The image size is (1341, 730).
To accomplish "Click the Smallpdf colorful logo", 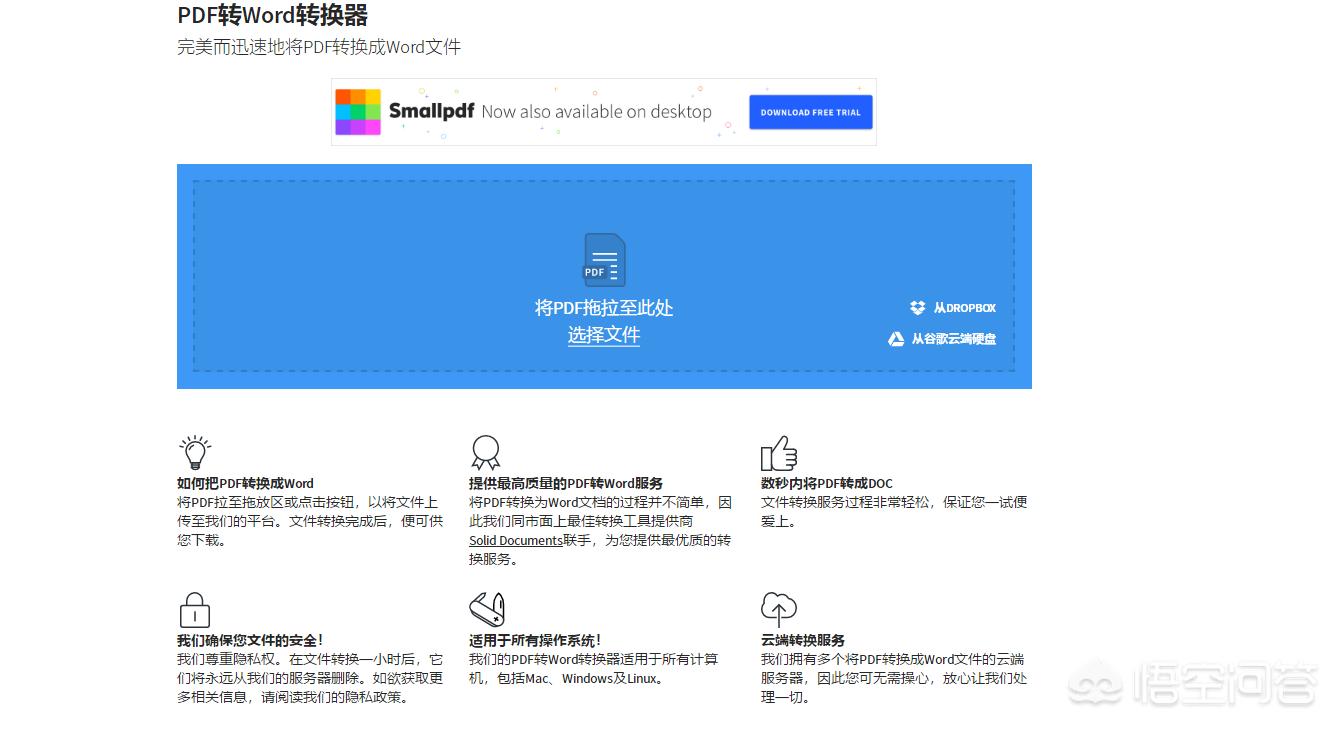I will [358, 111].
